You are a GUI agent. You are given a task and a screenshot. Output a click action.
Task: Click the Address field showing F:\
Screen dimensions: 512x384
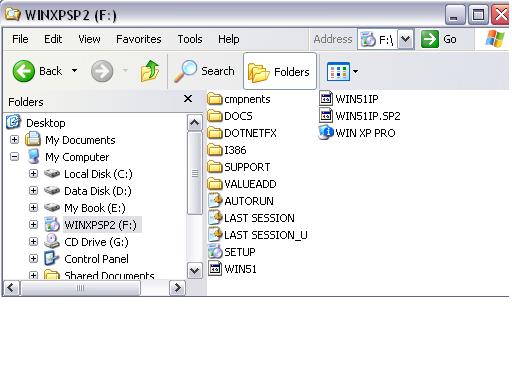coord(378,39)
